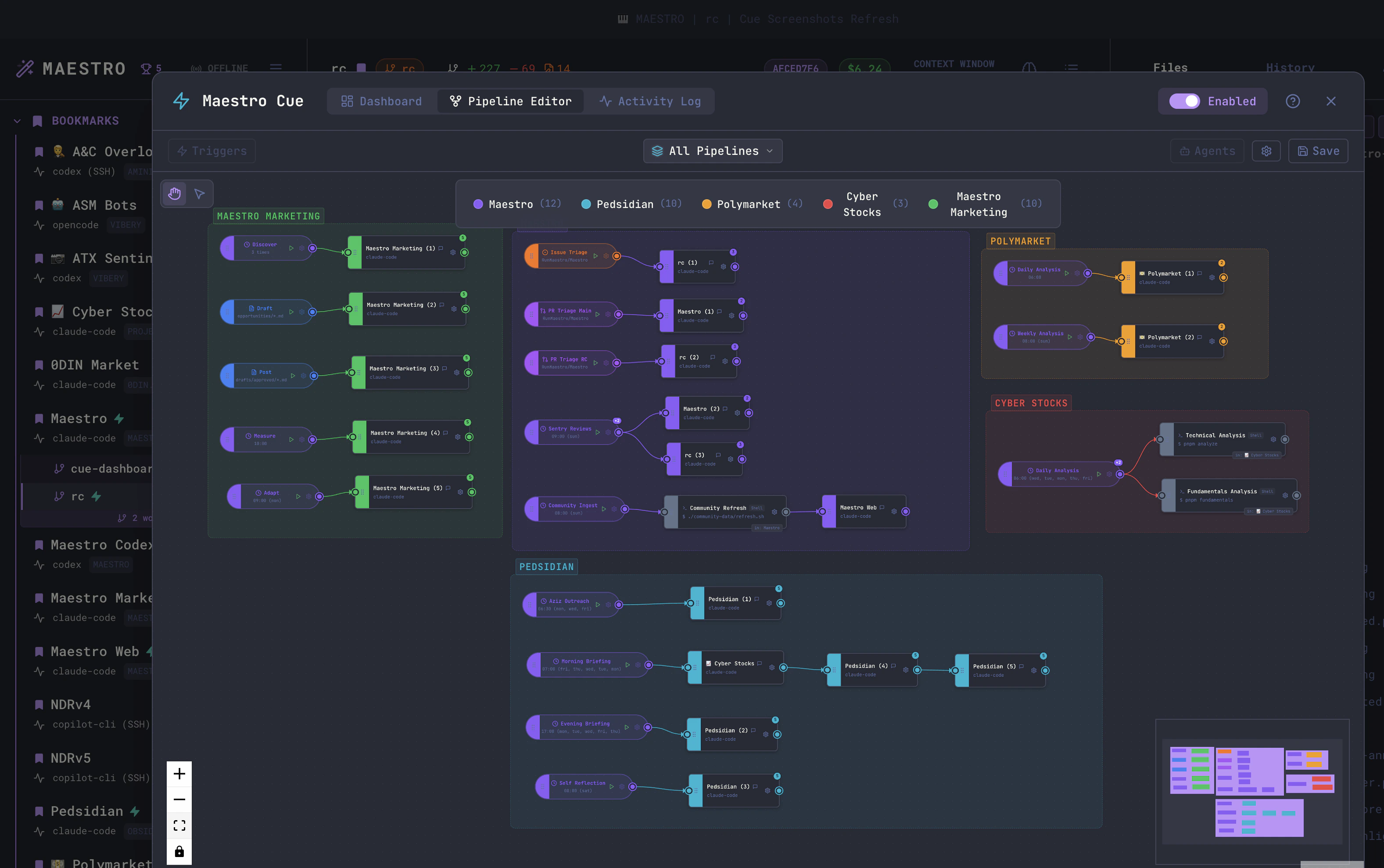Run the Issue Triage trigger play icon
Screen dimensions: 1384x868
(595, 256)
